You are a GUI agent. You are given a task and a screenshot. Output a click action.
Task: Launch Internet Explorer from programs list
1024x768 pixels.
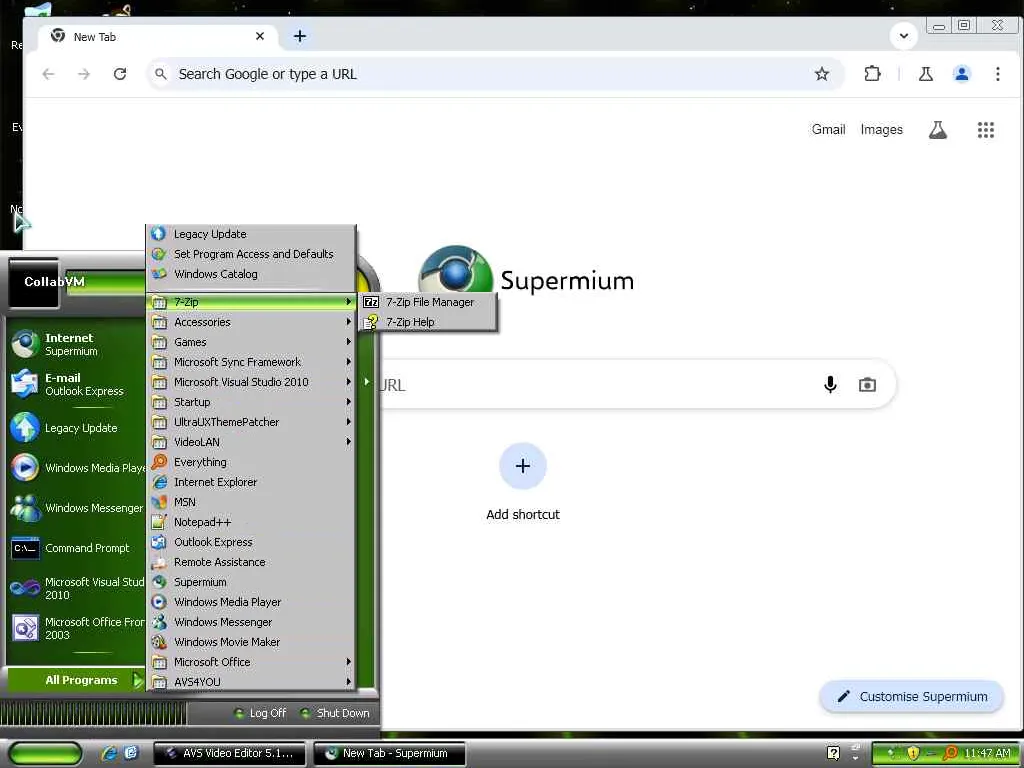pyautogui.click(x=251, y=482)
